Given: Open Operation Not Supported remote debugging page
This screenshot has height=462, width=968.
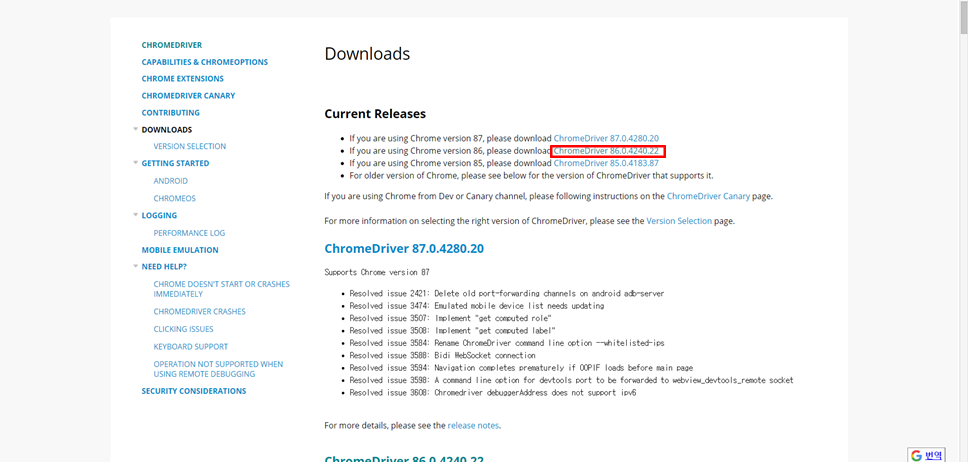Looking at the screenshot, I should pyautogui.click(x=219, y=369).
